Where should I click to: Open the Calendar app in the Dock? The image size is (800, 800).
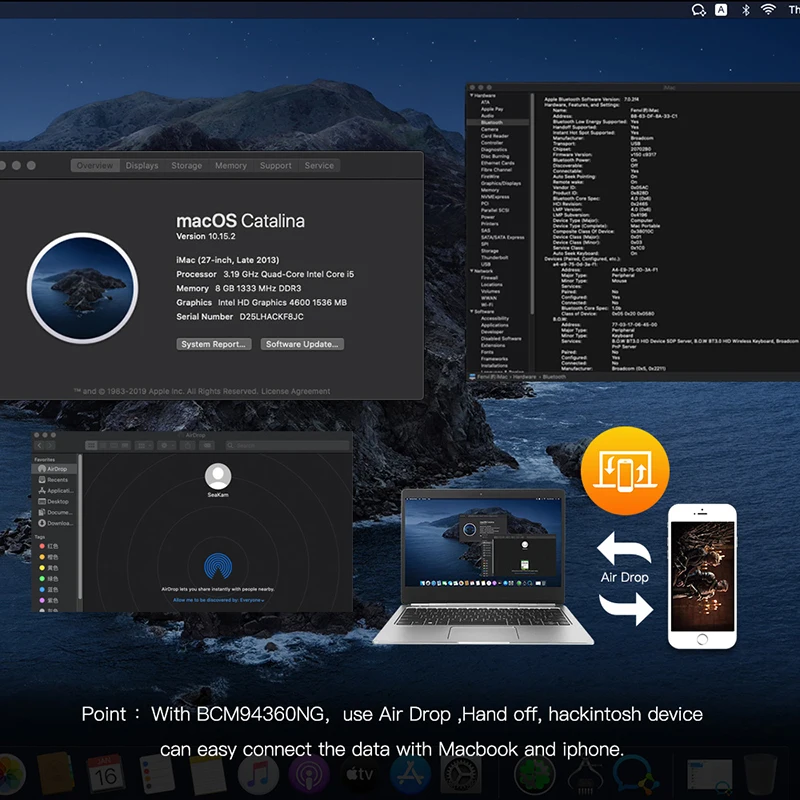(x=105, y=775)
